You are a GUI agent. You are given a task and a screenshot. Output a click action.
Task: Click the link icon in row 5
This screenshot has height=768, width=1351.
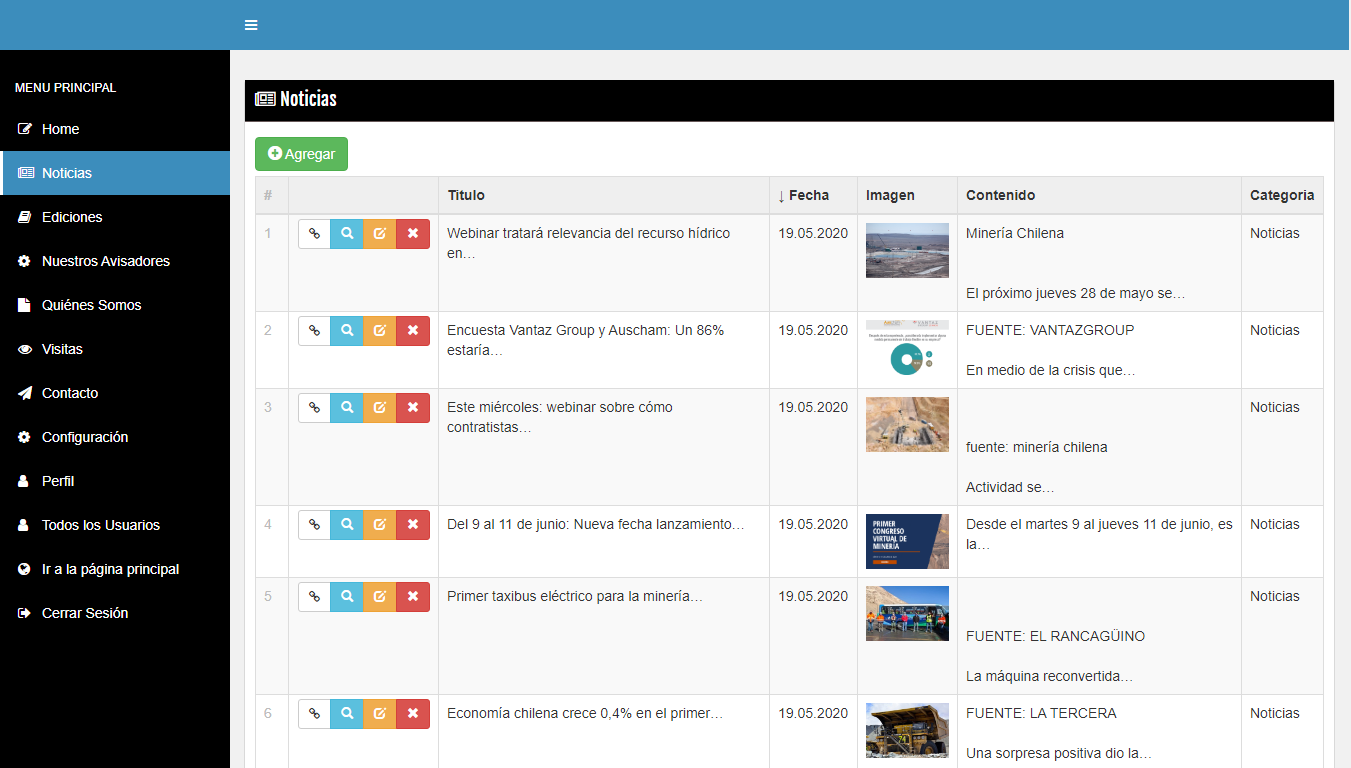(x=314, y=597)
